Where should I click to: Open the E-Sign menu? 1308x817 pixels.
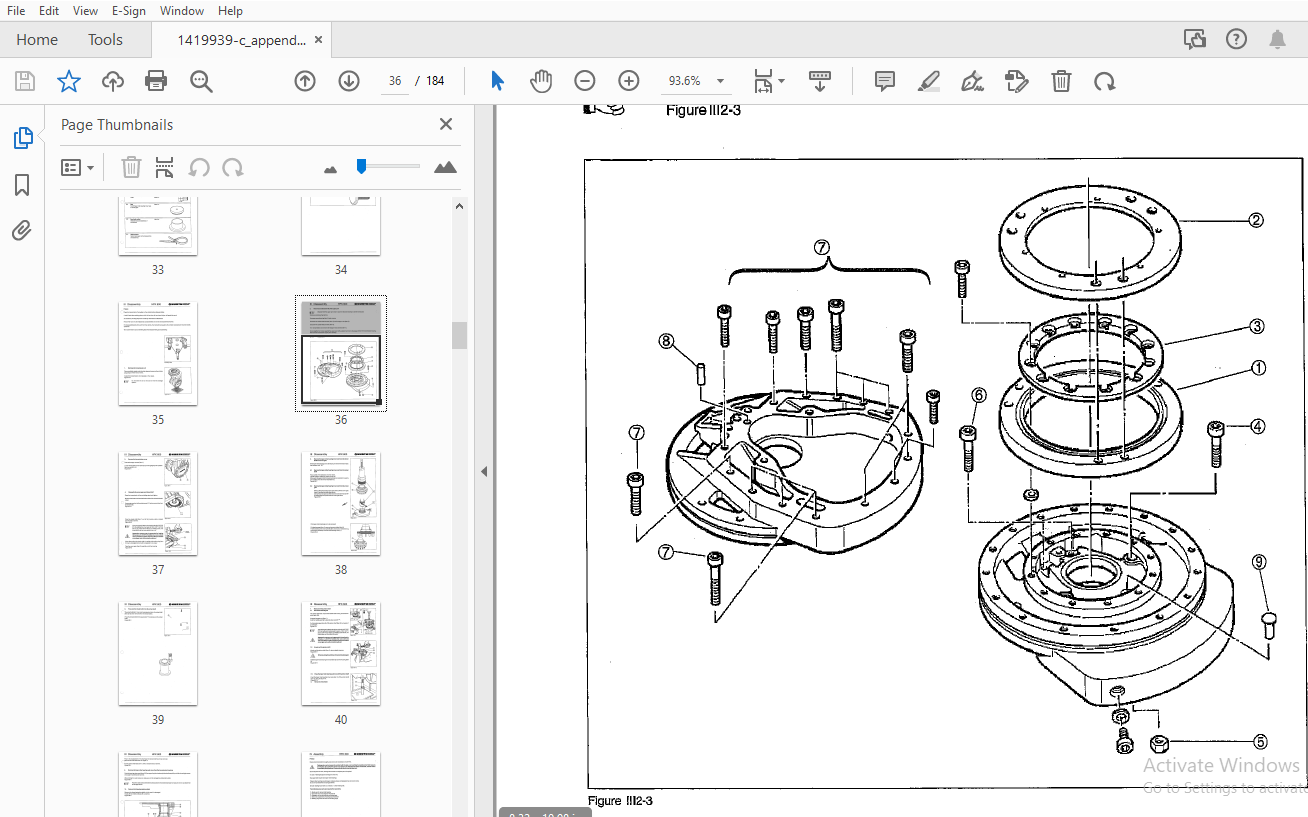[x=129, y=11]
